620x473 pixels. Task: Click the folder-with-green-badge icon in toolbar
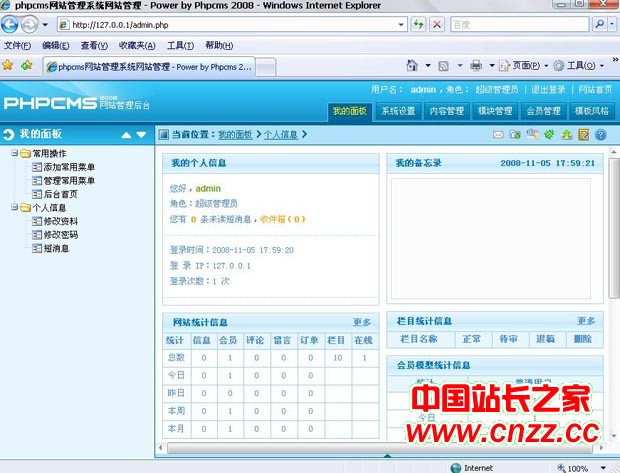tap(515, 135)
